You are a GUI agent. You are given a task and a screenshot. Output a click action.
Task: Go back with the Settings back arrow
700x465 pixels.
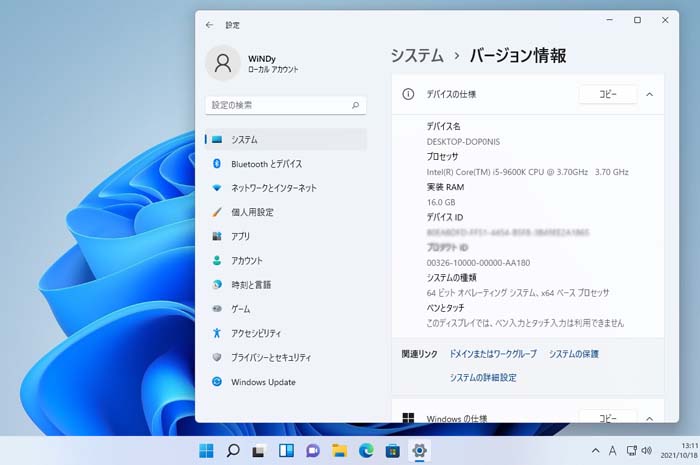pos(209,25)
